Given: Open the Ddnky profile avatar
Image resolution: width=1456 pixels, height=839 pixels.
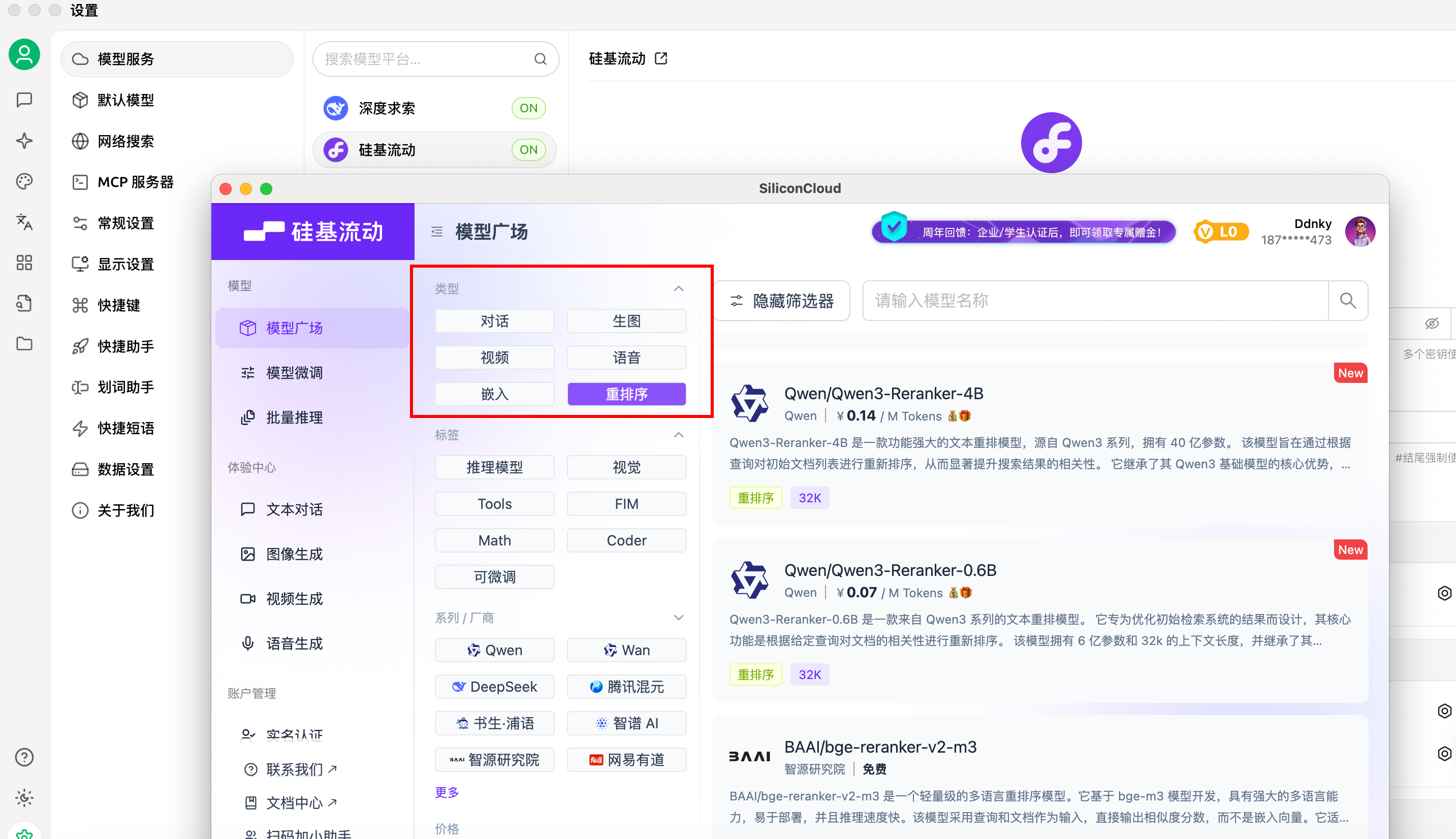Looking at the screenshot, I should pos(1360,232).
